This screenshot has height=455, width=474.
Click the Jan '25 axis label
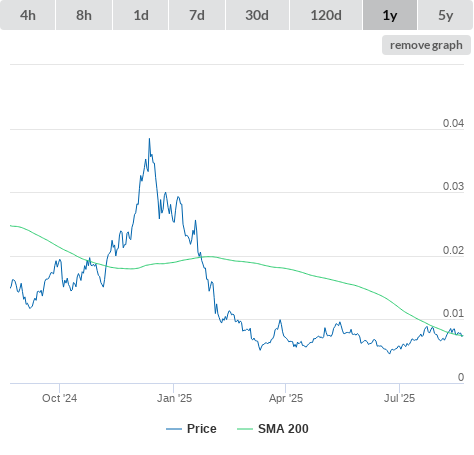coord(174,398)
